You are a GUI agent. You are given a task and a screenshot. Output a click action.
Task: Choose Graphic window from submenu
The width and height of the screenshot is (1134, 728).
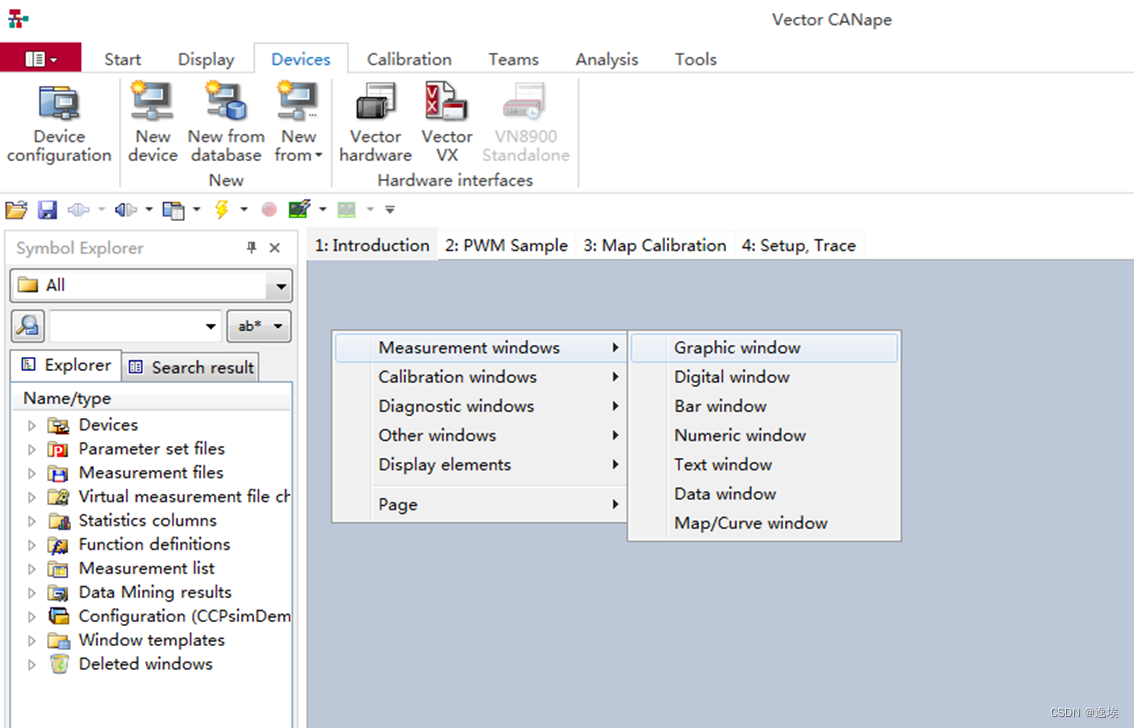click(764, 348)
